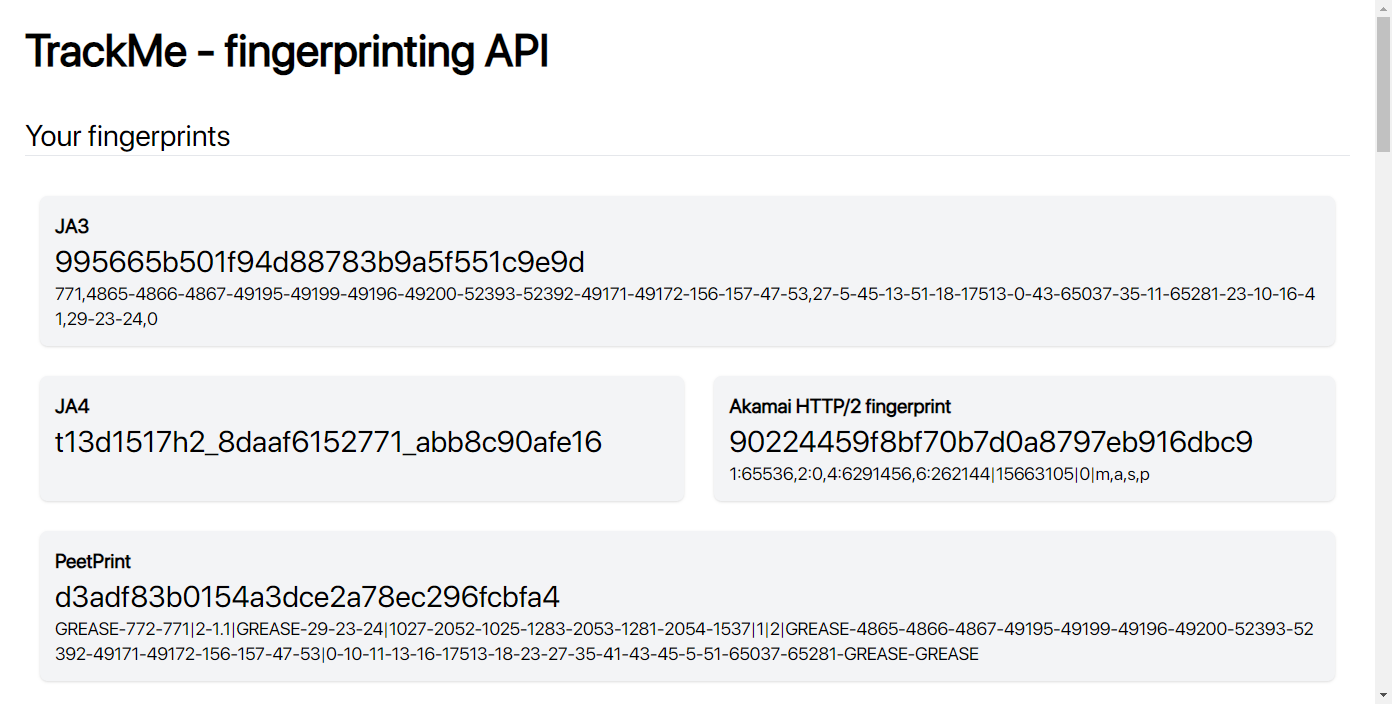Click the scrollbar up arrow
The width and height of the screenshot is (1392, 704).
pos(1383,8)
